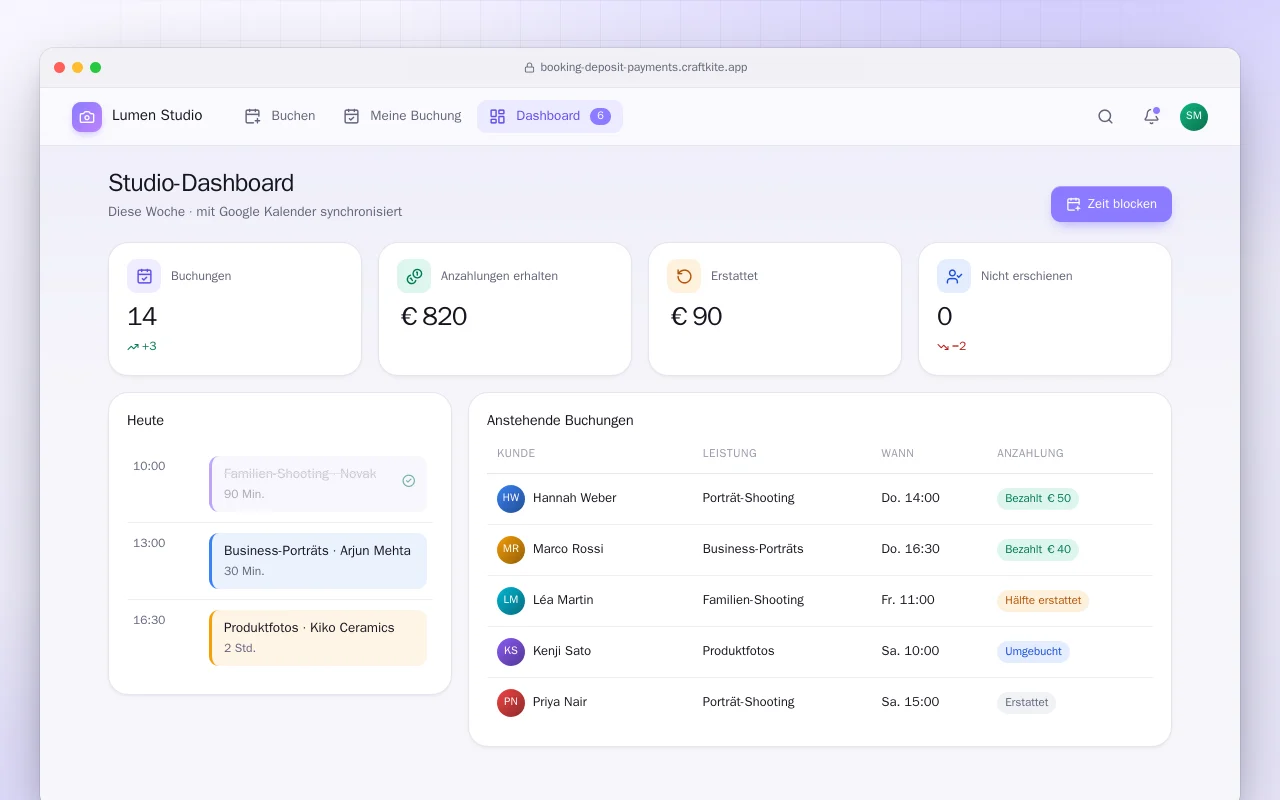
Task: Go to the Buchen tab
Action: [x=280, y=116]
